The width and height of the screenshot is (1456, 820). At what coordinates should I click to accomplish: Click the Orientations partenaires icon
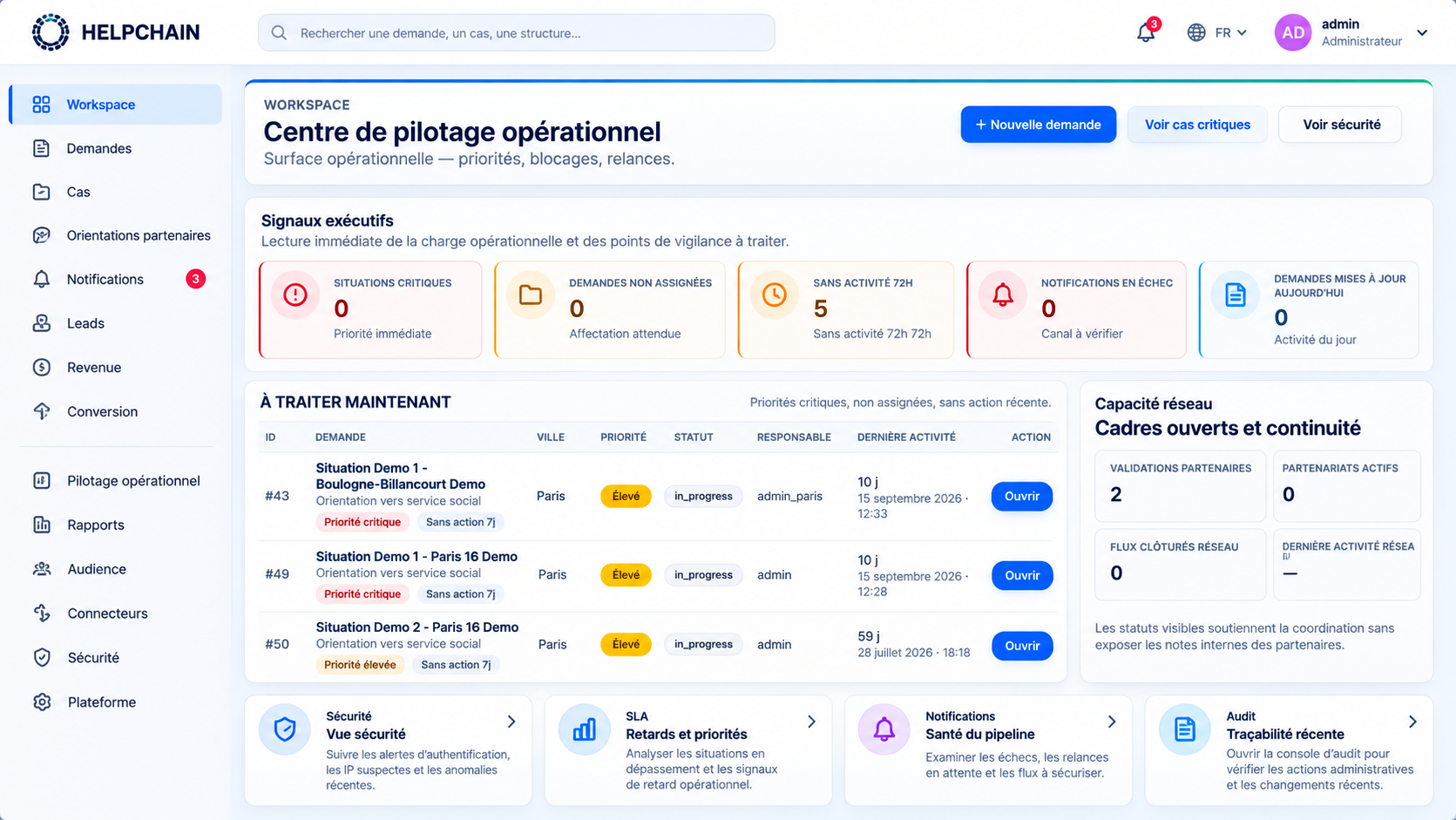coord(41,235)
